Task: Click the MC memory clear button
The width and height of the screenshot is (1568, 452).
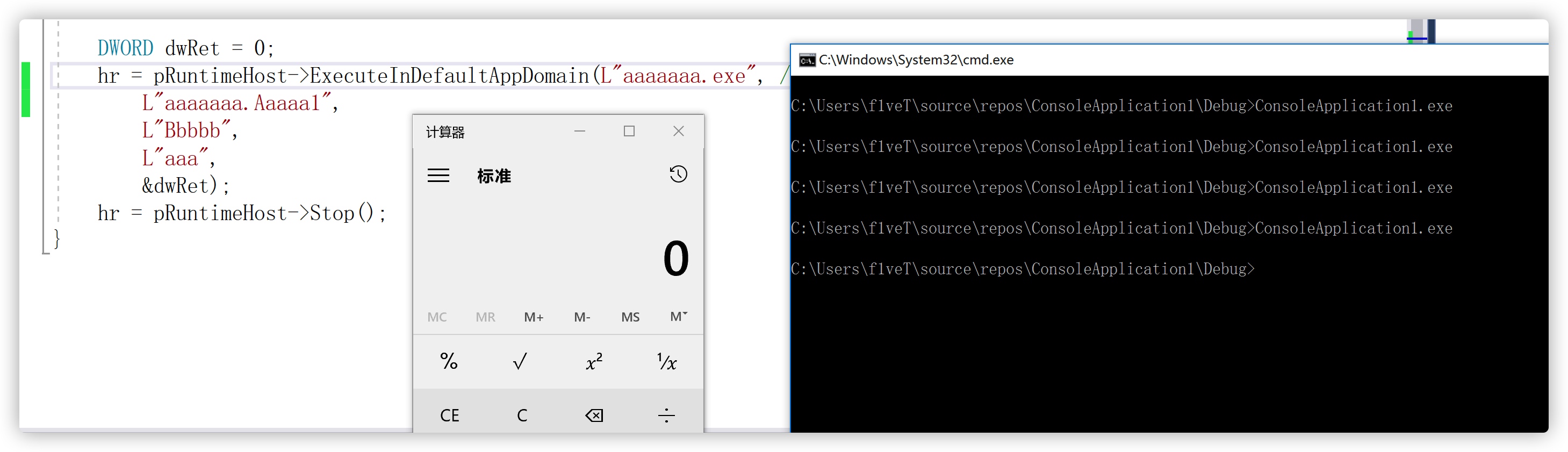Action: coord(437,317)
